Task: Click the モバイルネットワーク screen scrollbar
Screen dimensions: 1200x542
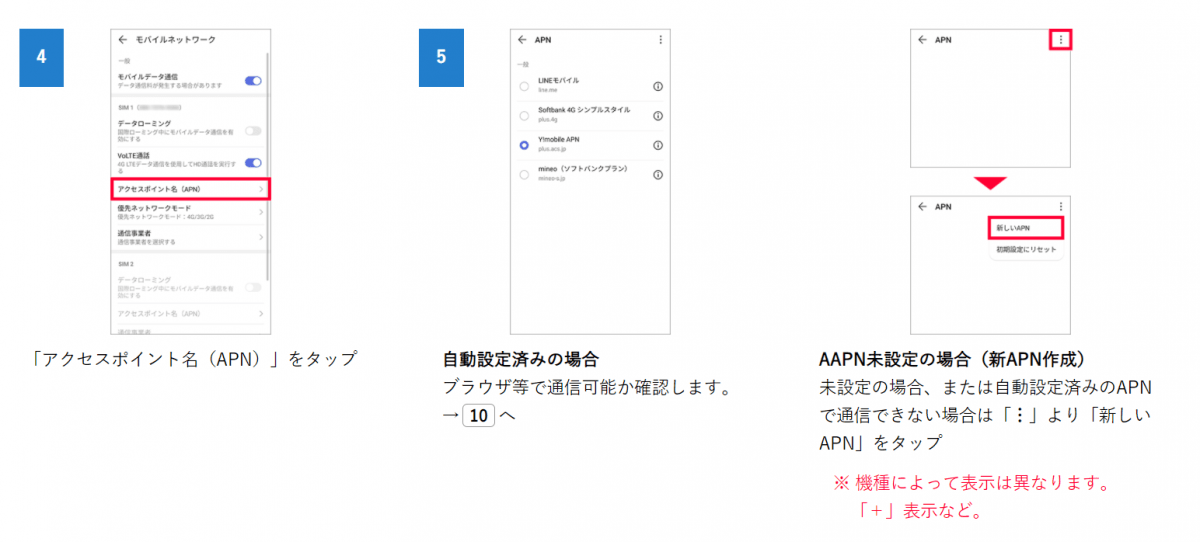Action: point(268,165)
